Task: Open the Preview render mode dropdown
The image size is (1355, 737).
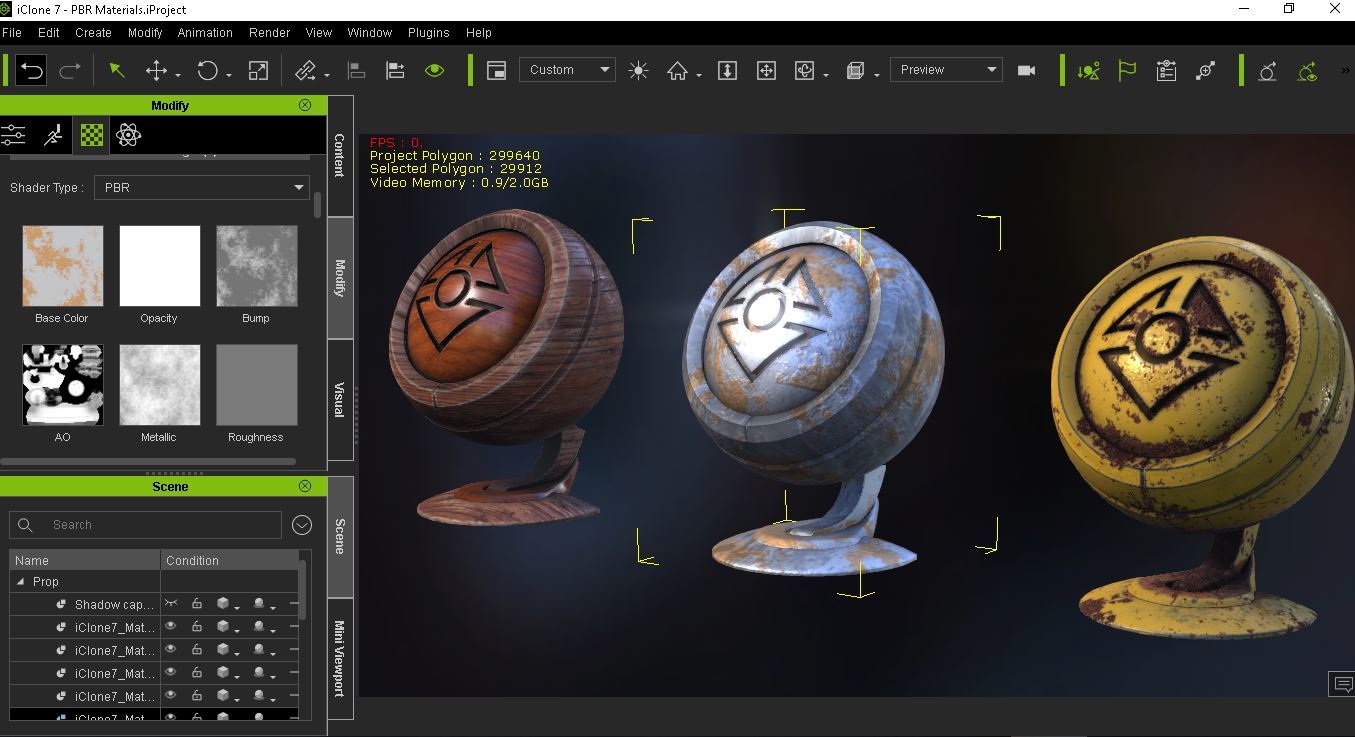Action: pyautogui.click(x=946, y=70)
